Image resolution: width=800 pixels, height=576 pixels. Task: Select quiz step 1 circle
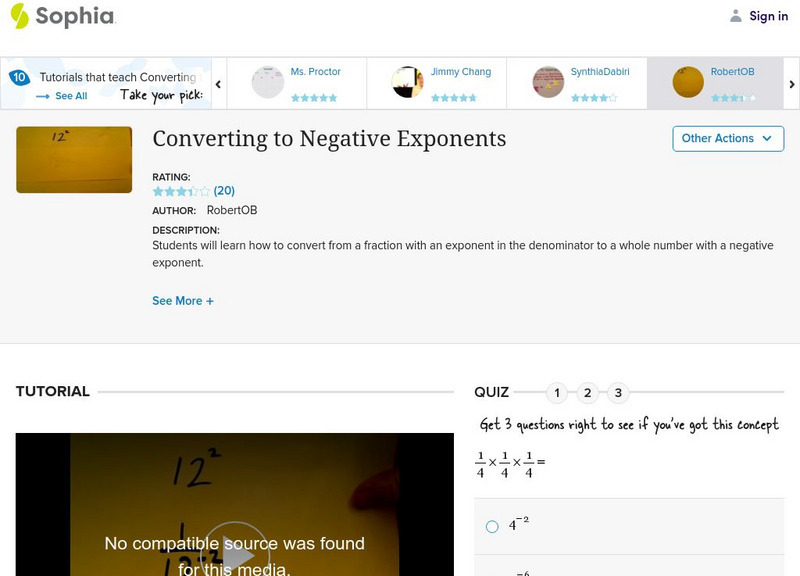pyautogui.click(x=556, y=393)
